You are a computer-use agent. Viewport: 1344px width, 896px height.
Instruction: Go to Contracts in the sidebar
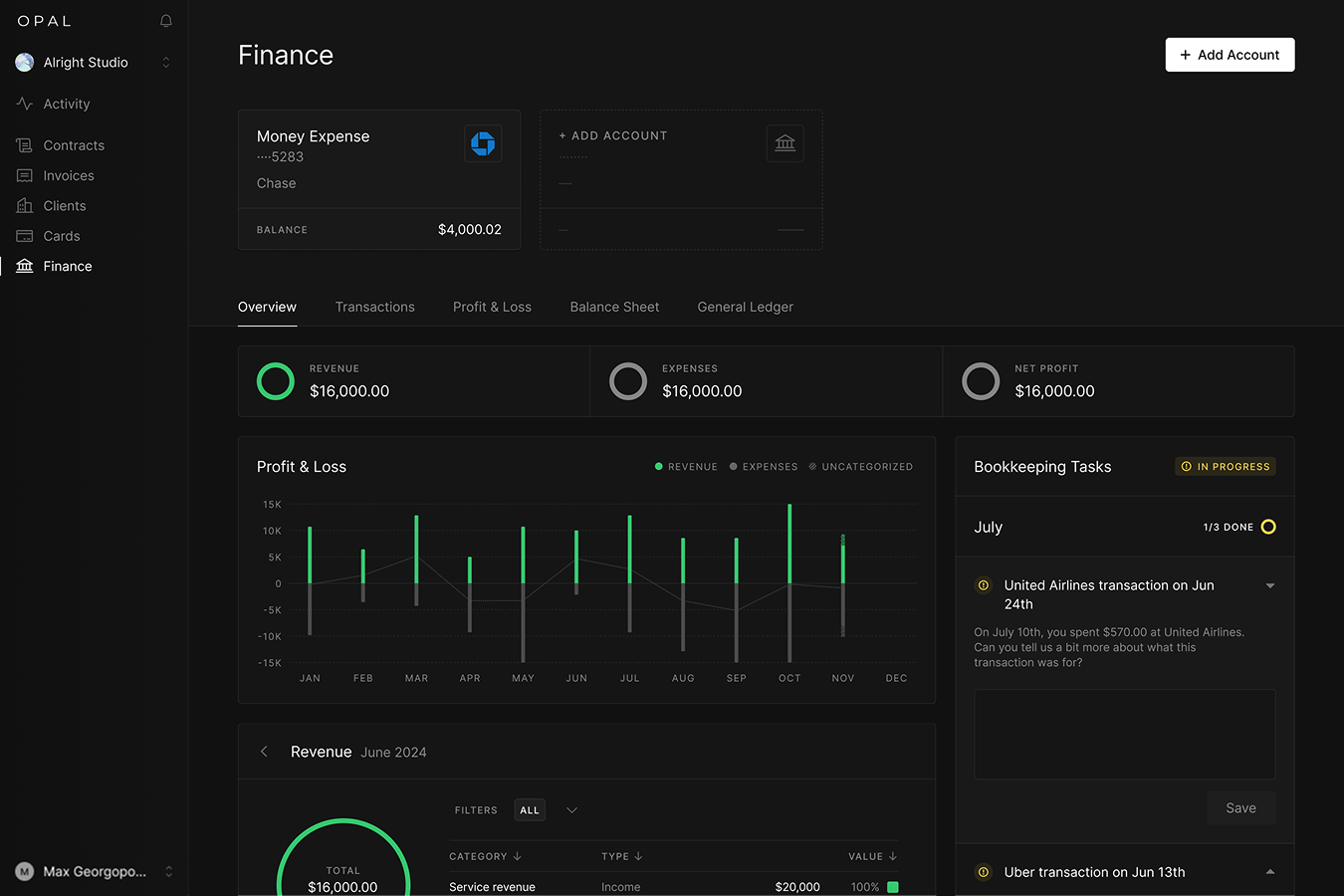pos(74,145)
